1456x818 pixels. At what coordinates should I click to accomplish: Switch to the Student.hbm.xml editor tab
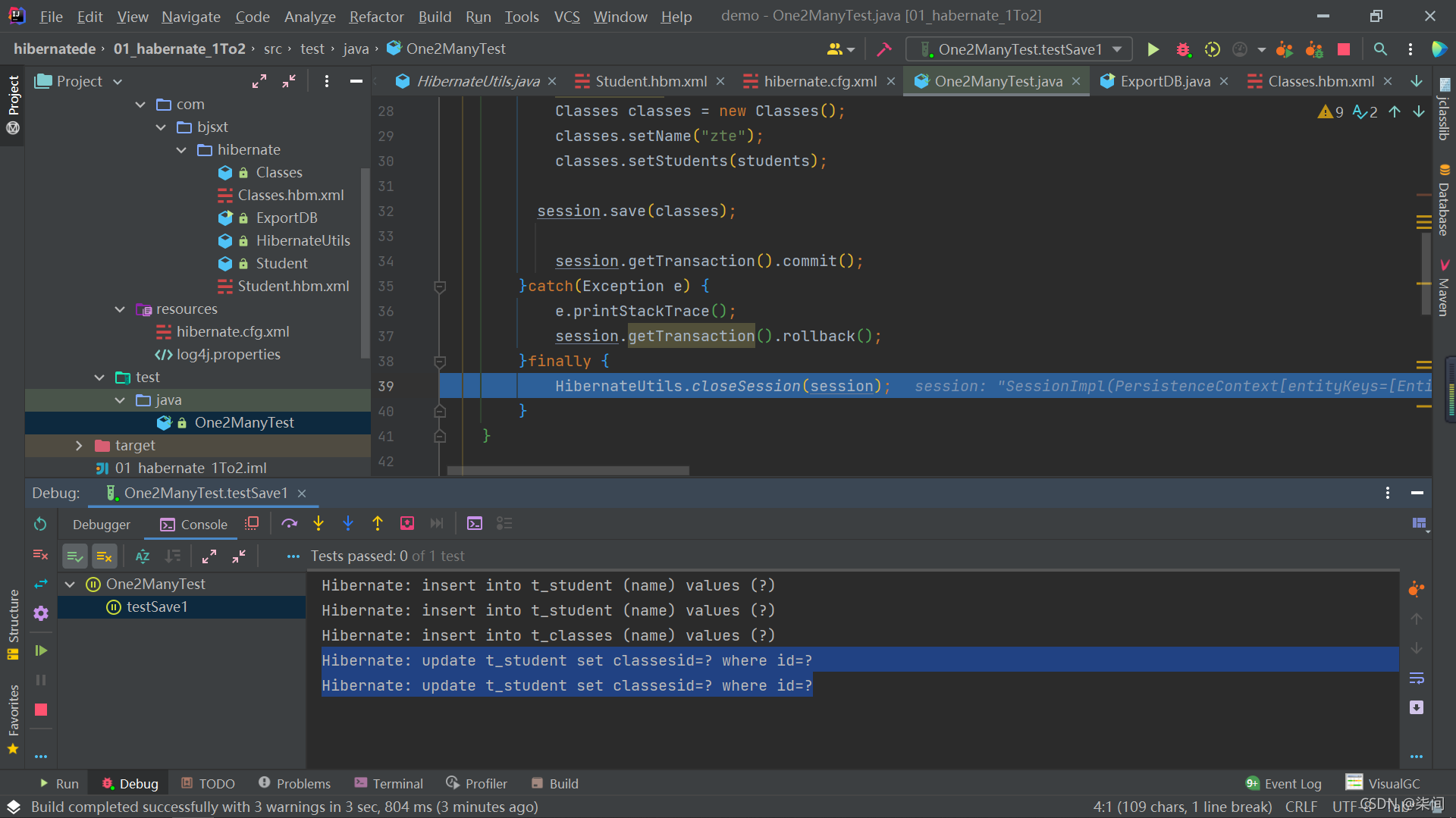coord(651,81)
